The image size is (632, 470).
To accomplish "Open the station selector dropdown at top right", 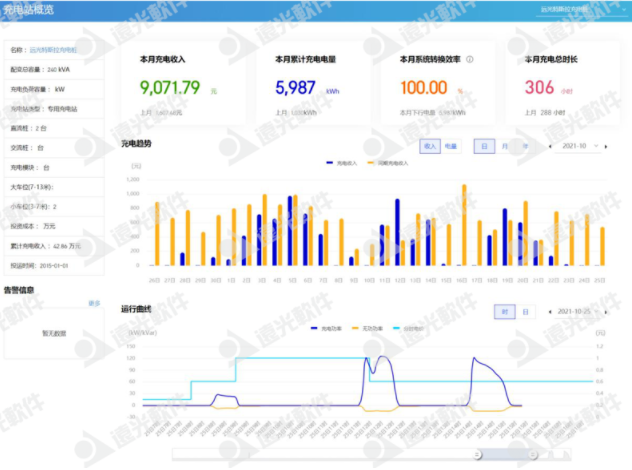I will tap(592, 9).
